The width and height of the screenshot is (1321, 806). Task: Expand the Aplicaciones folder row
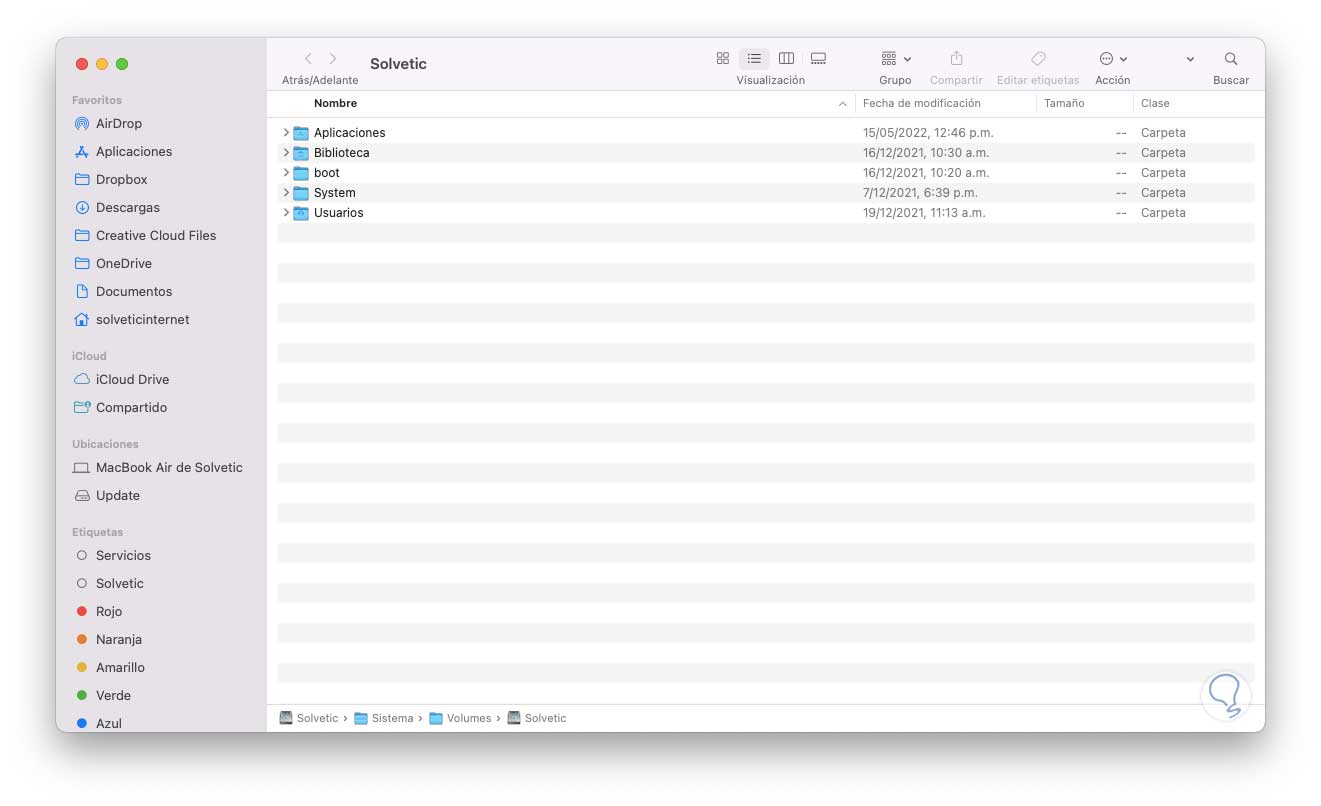point(286,132)
